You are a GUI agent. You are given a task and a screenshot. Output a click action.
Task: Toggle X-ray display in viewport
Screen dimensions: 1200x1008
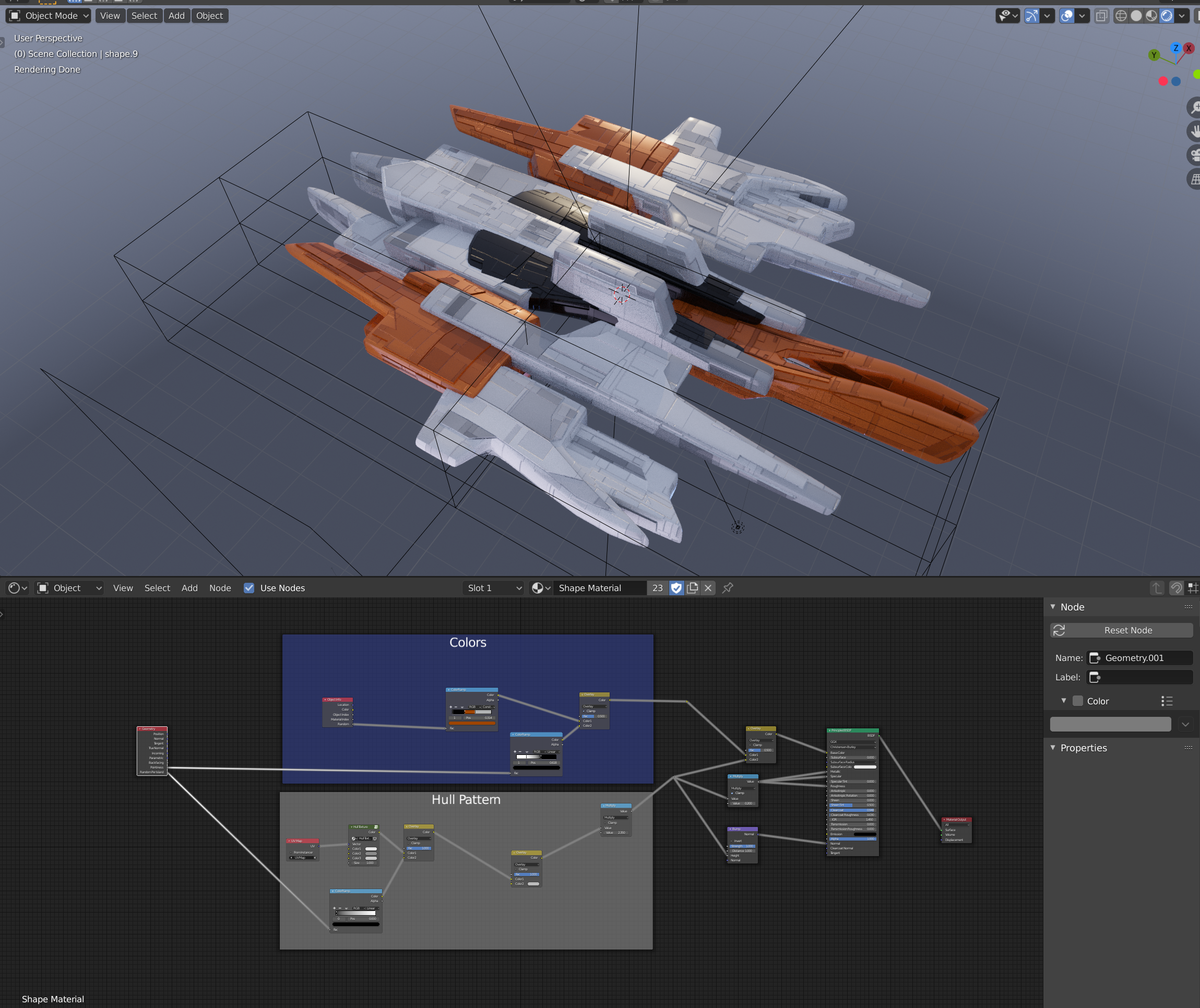1102,16
